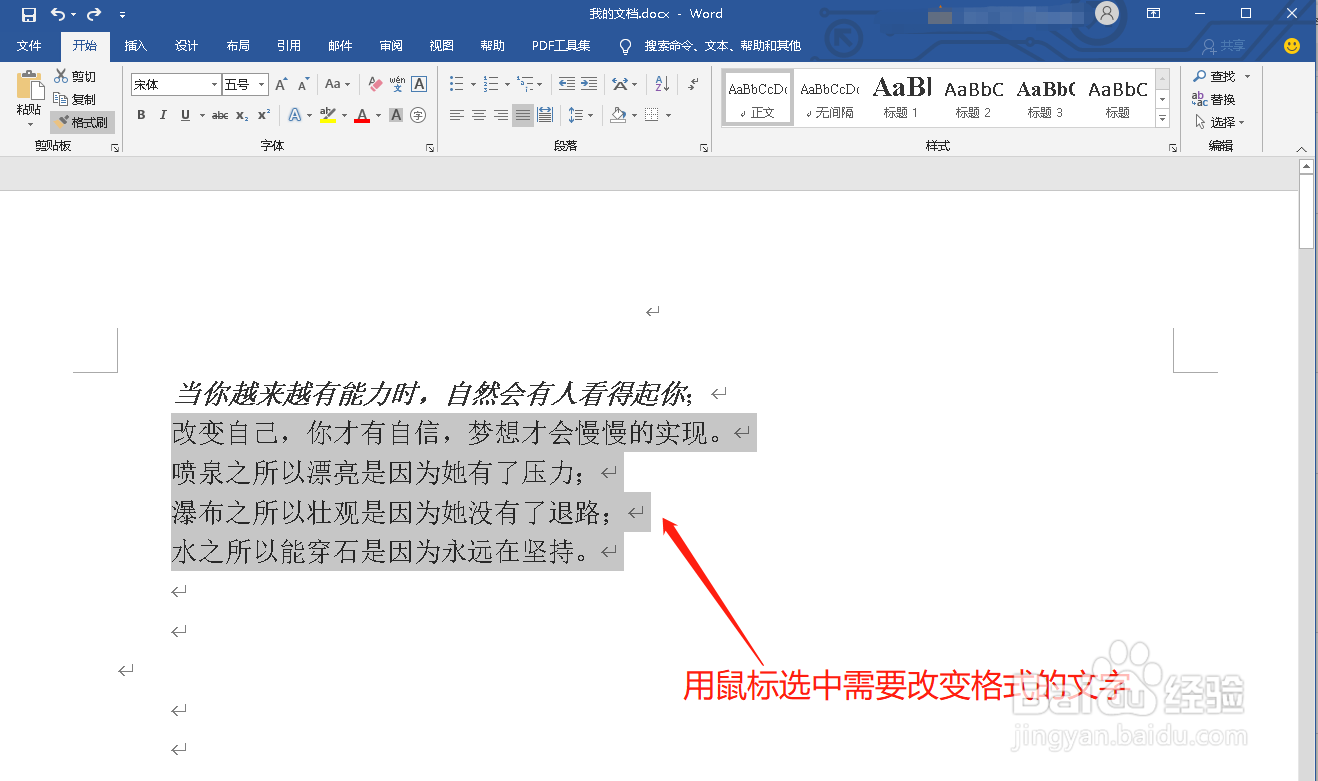Screen dimensions: 1318x781
Task: Apply the 标题 1 style
Action: pyautogui.click(x=901, y=97)
